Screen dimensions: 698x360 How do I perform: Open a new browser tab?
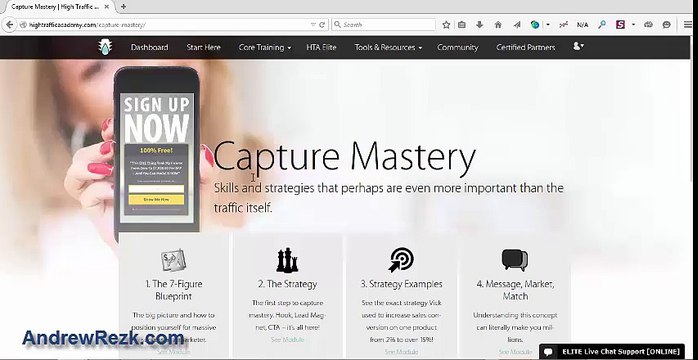tap(123, 7)
